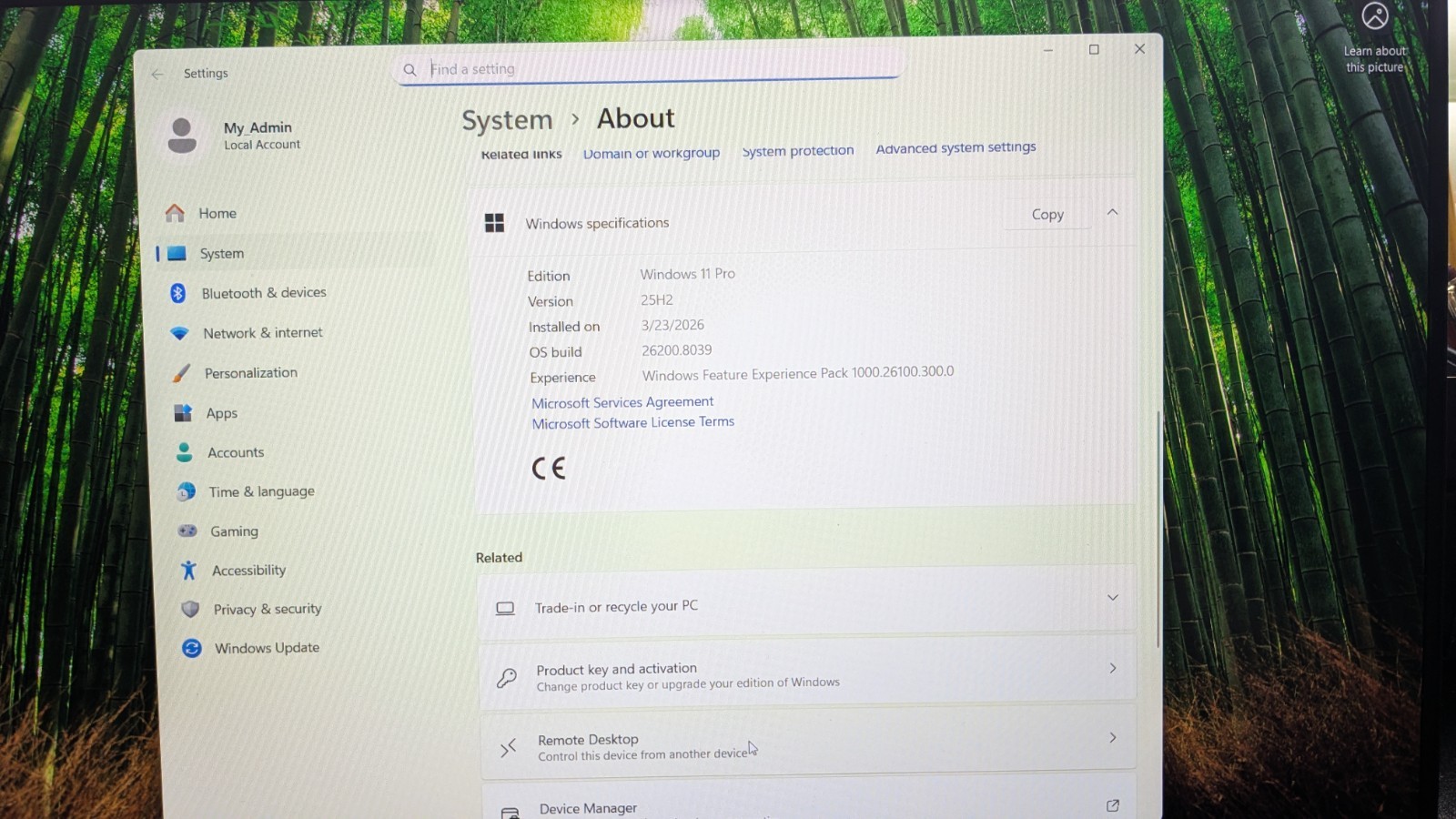Open Personalization settings
This screenshot has height=819, width=1456.
click(x=251, y=373)
